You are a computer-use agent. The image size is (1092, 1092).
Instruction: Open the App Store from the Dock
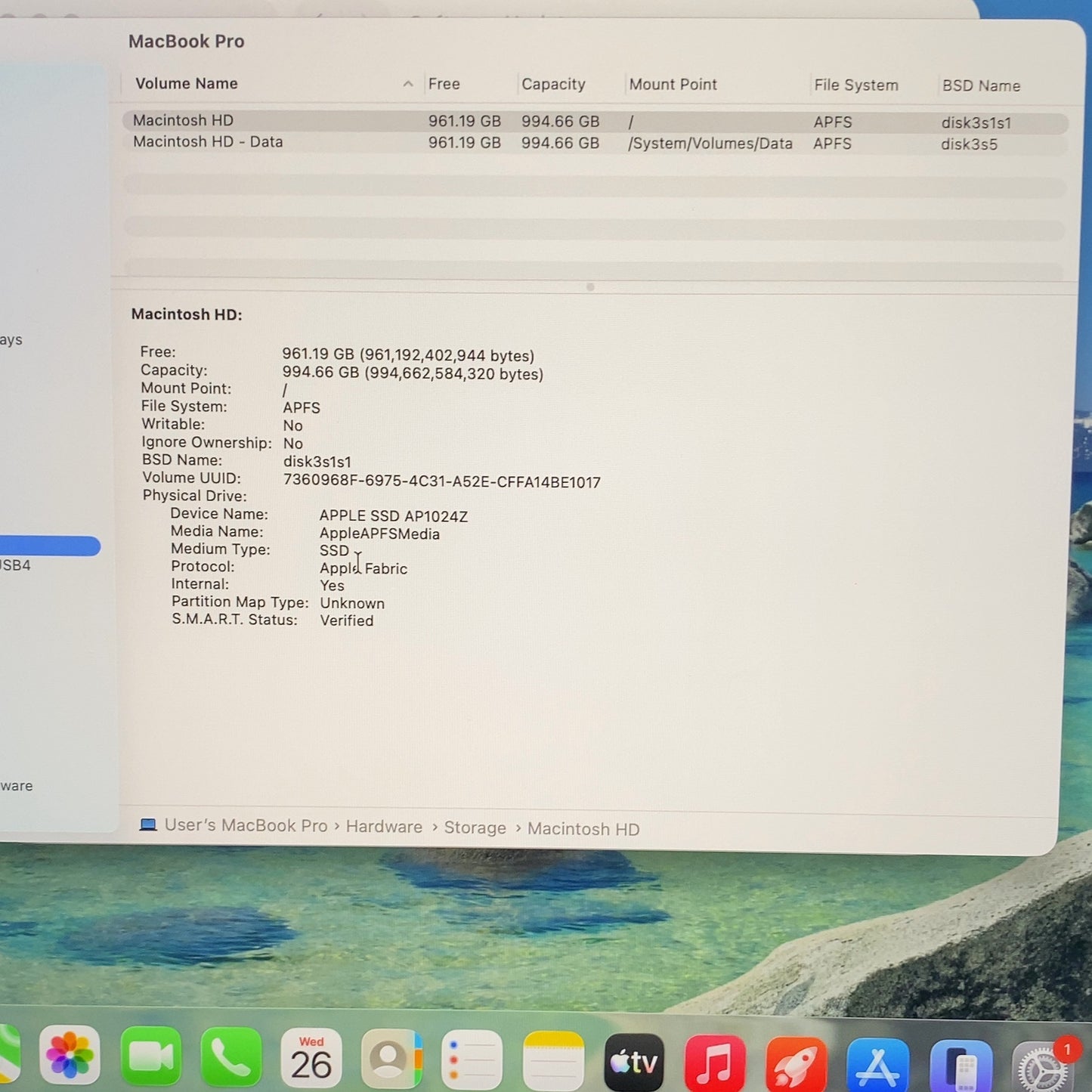[877, 1066]
